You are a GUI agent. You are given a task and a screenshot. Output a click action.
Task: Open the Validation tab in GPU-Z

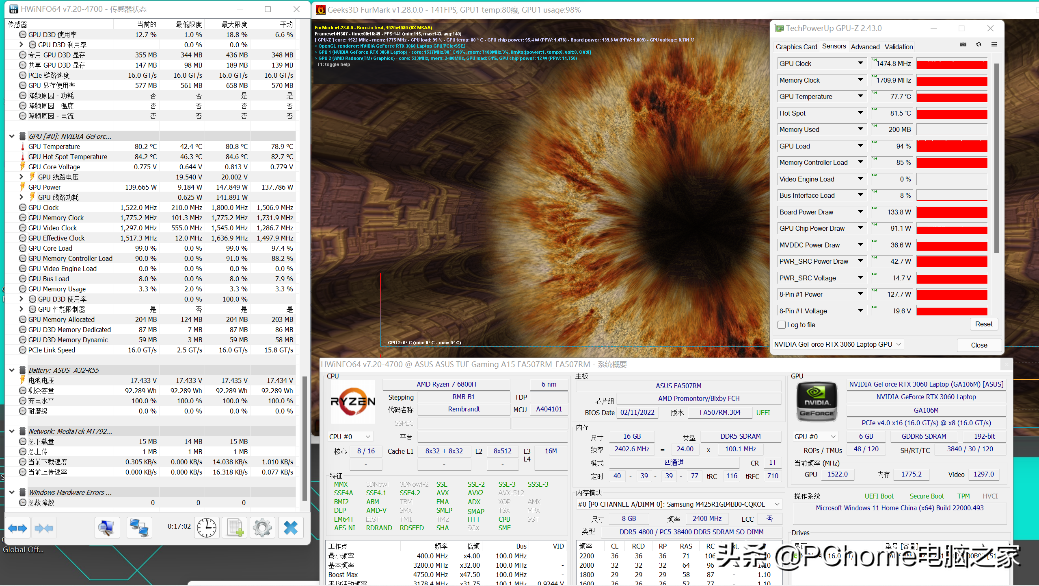coord(899,46)
